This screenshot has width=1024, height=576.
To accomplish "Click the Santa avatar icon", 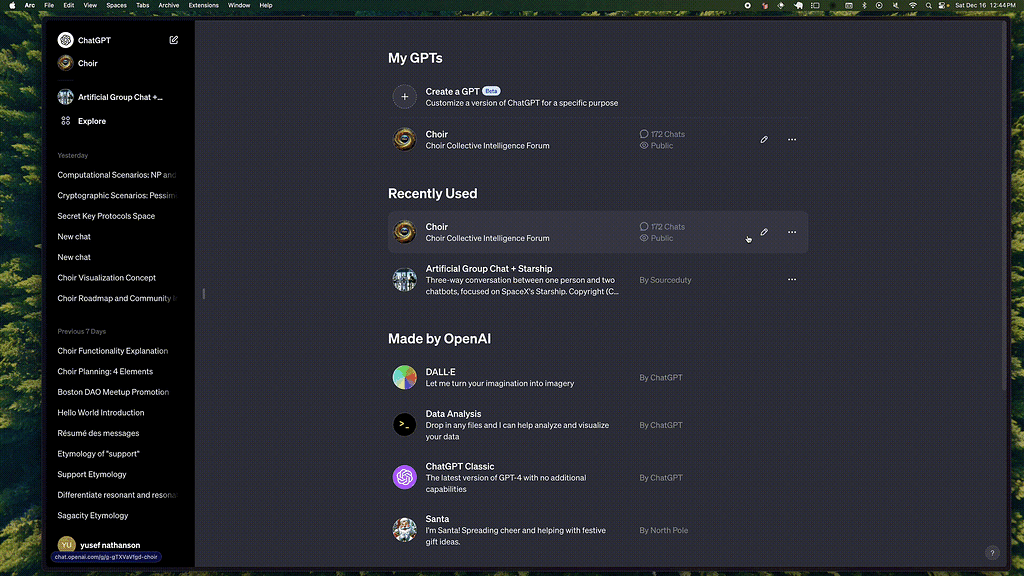I will (x=404, y=530).
